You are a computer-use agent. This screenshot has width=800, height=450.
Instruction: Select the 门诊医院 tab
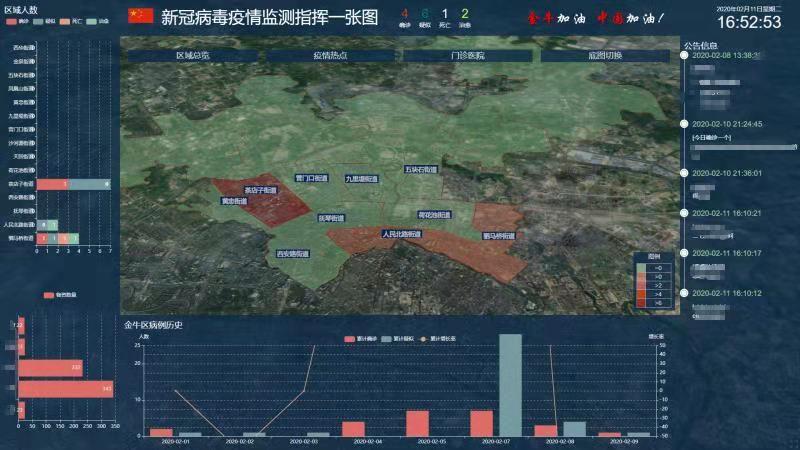(467, 56)
